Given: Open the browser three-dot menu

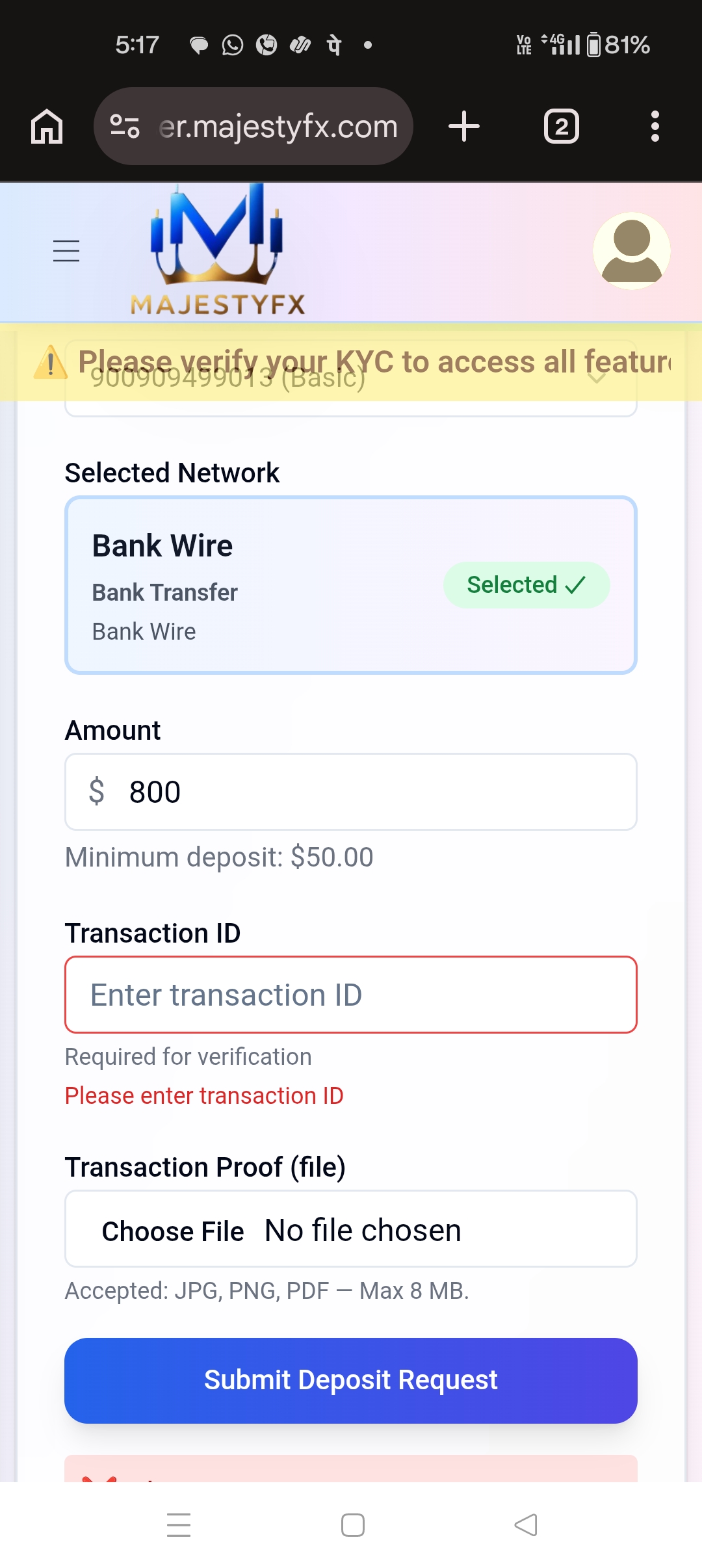Looking at the screenshot, I should 655,126.
